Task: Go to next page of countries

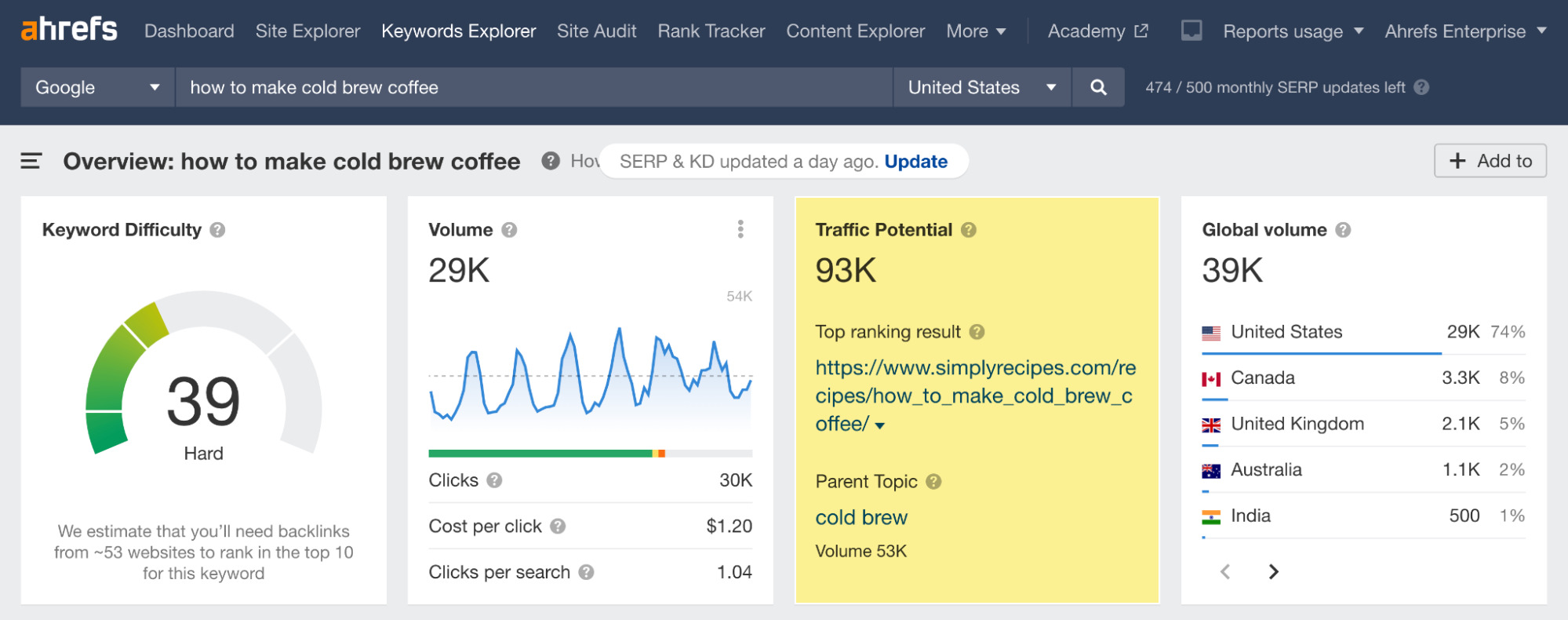Action: click(x=1273, y=571)
